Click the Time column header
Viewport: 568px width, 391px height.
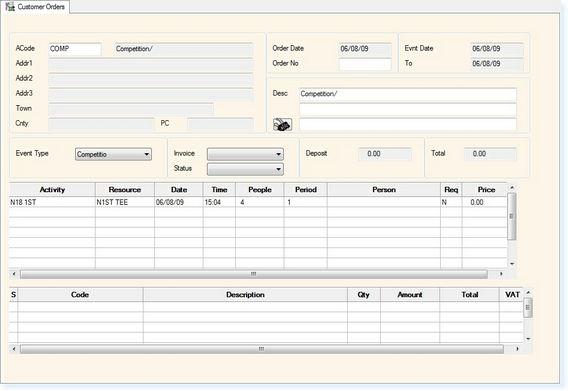pos(219,190)
